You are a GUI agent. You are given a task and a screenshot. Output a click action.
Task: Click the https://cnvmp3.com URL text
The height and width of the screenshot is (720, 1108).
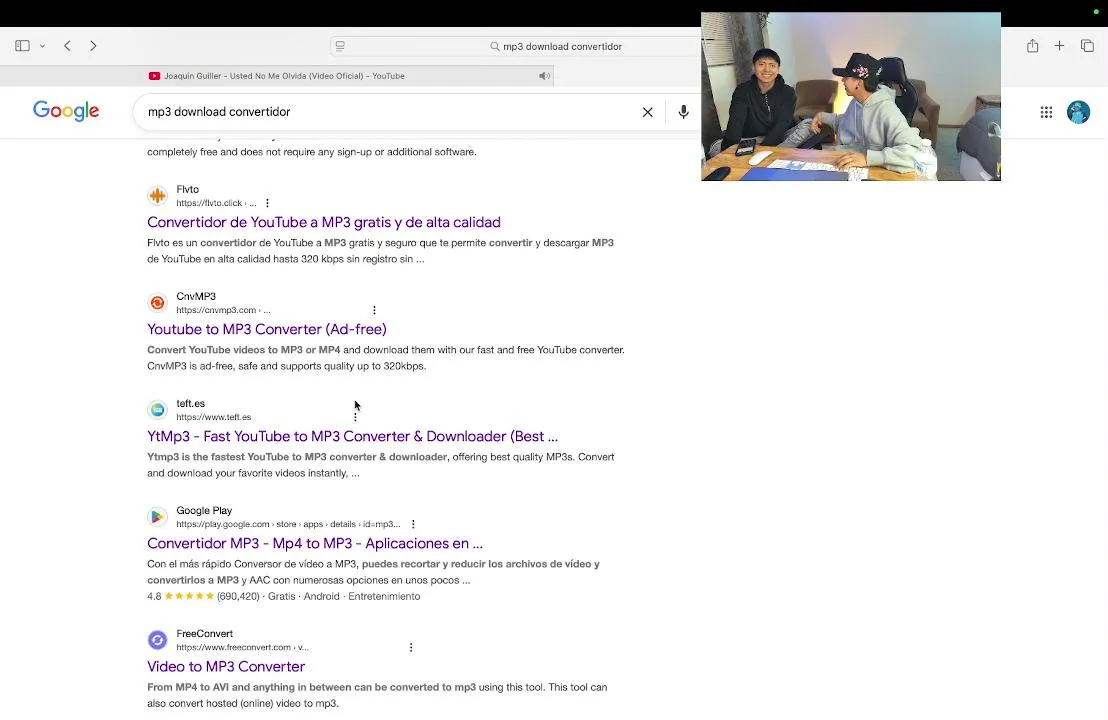click(x=223, y=310)
